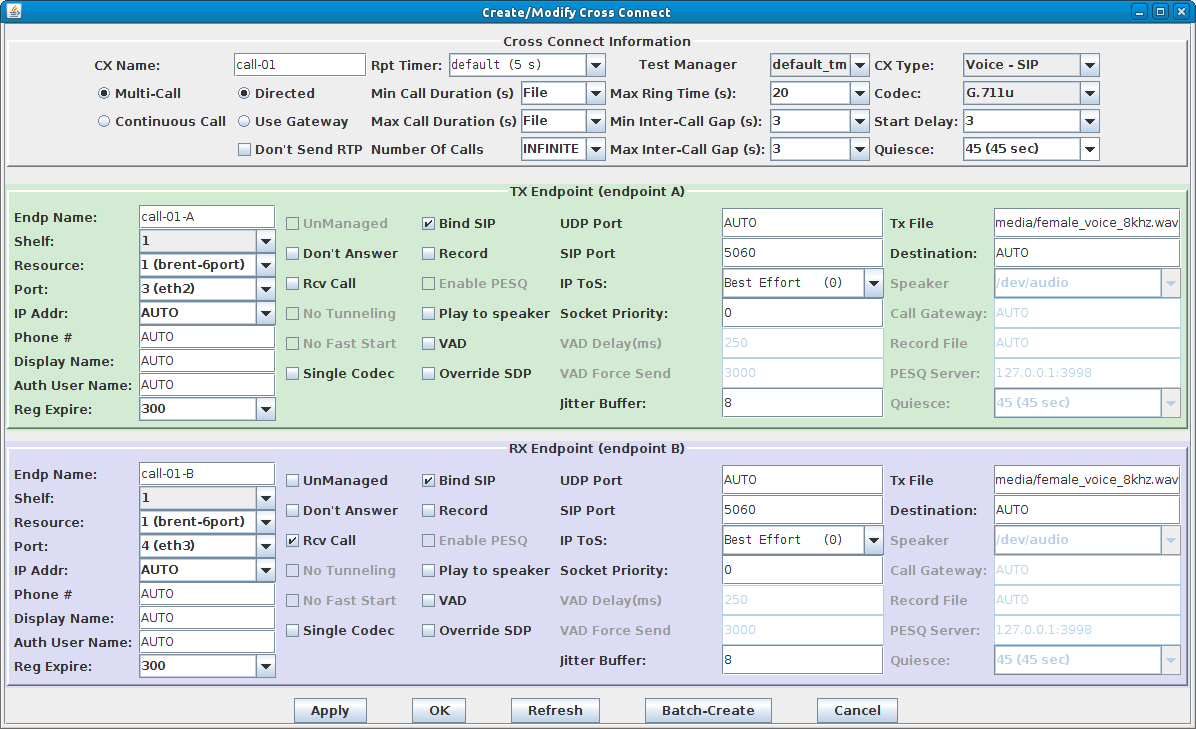1196x729 pixels.
Task: Open the Min Inter-Call Gap dropdown
Action: tap(860, 121)
